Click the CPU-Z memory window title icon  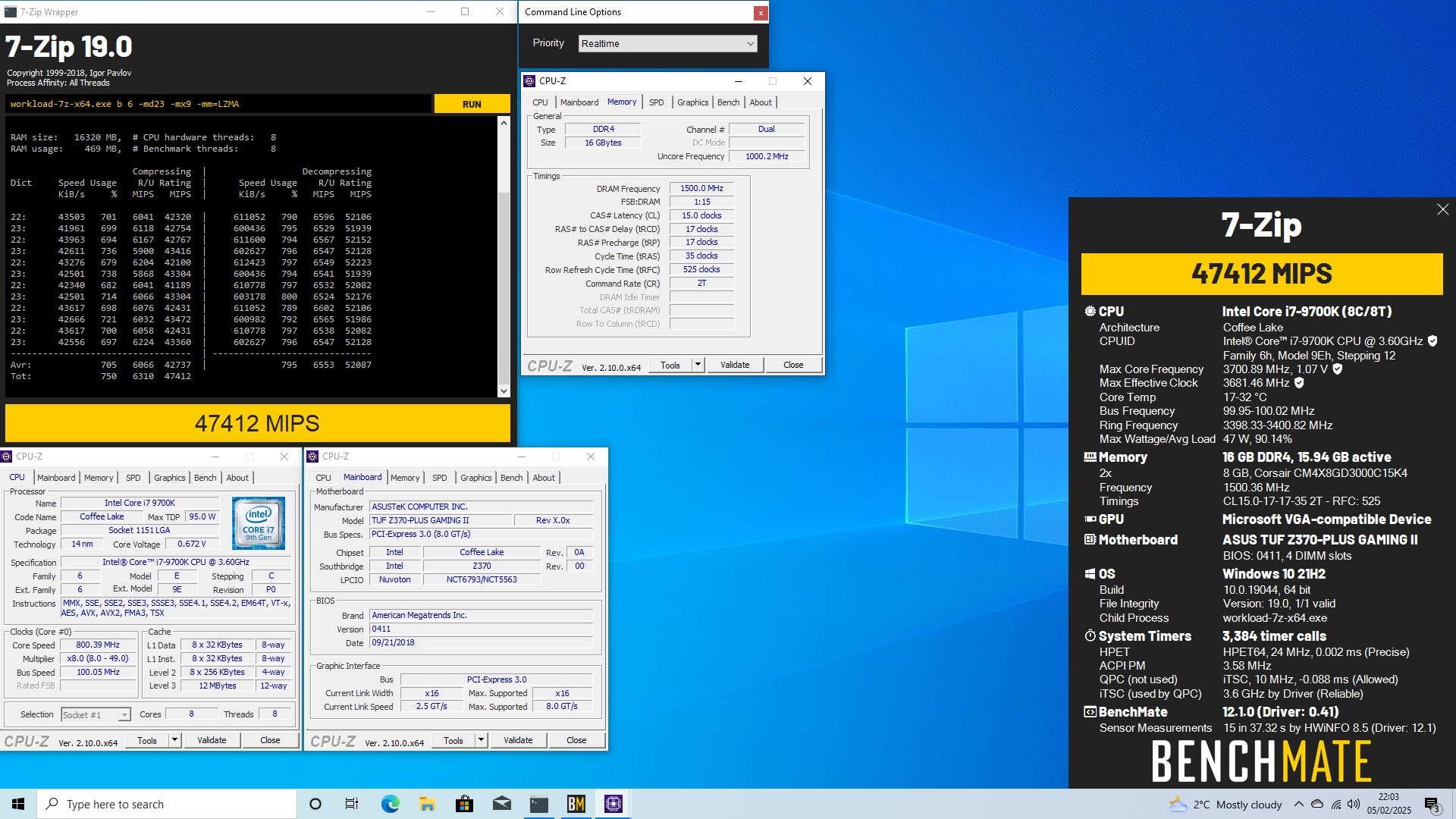(529, 81)
